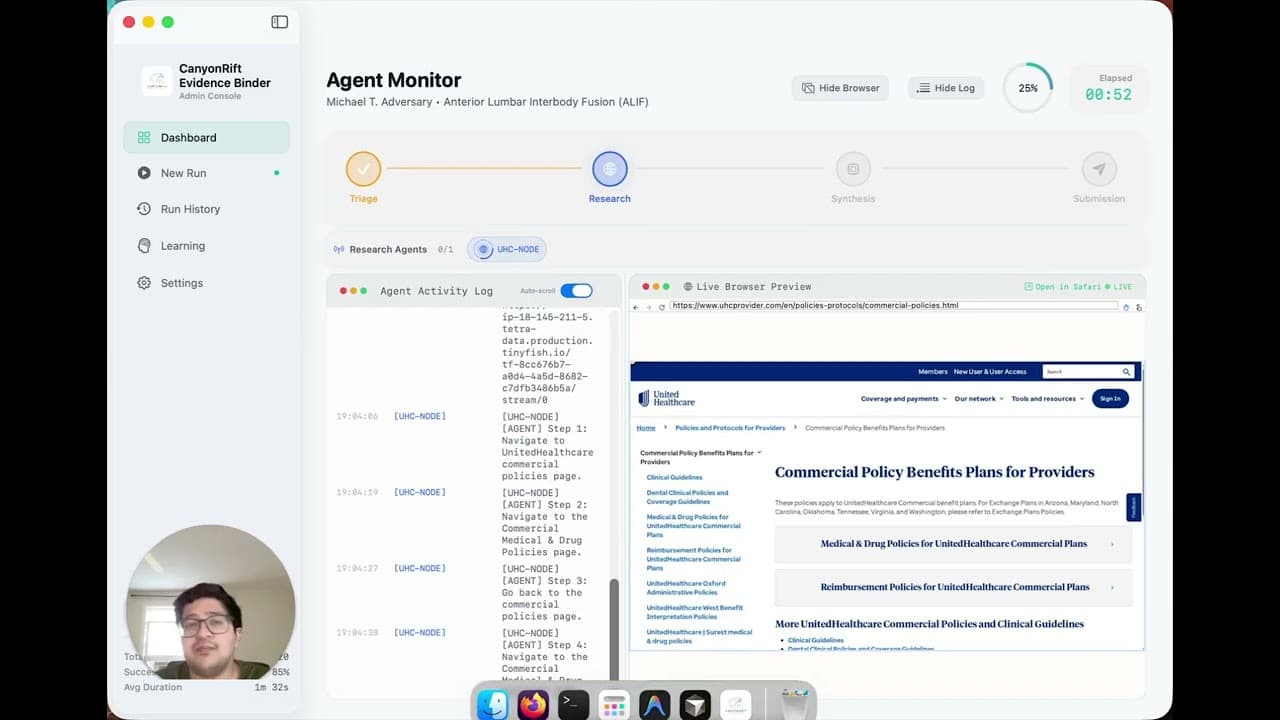1280x720 pixels.
Task: Select the Submission step paper-plane icon
Action: coord(1099,169)
